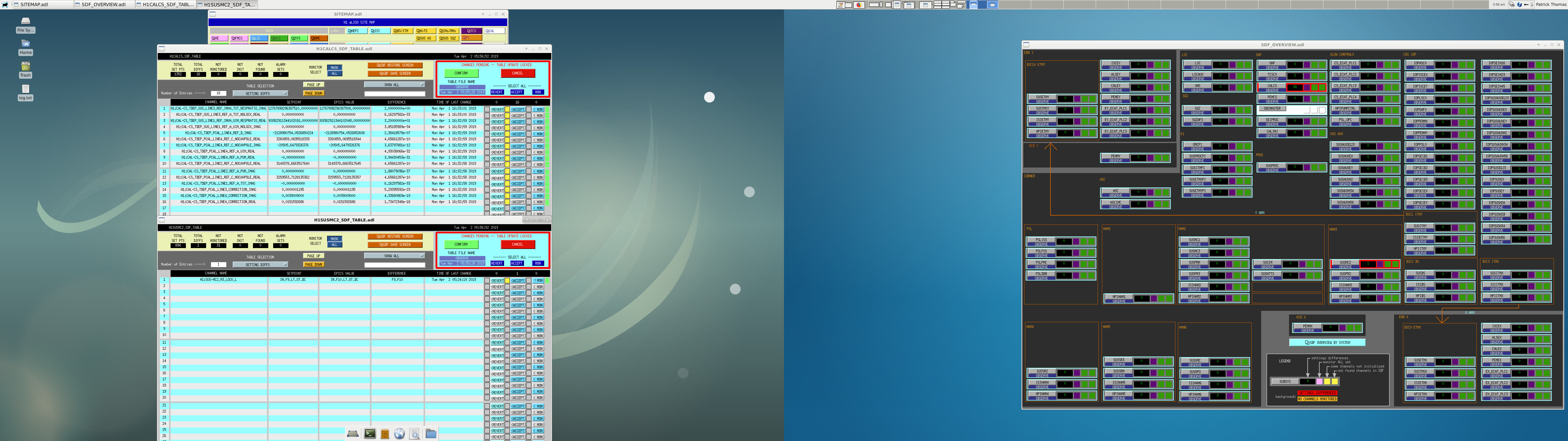Click PAGE DOWN in the H1CALCS window
The image size is (1568, 441).
314,93
